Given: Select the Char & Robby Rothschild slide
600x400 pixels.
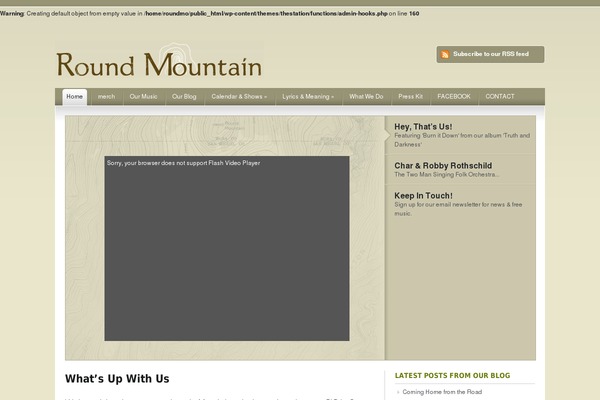Looking at the screenshot, I should pyautogui.click(x=460, y=170).
